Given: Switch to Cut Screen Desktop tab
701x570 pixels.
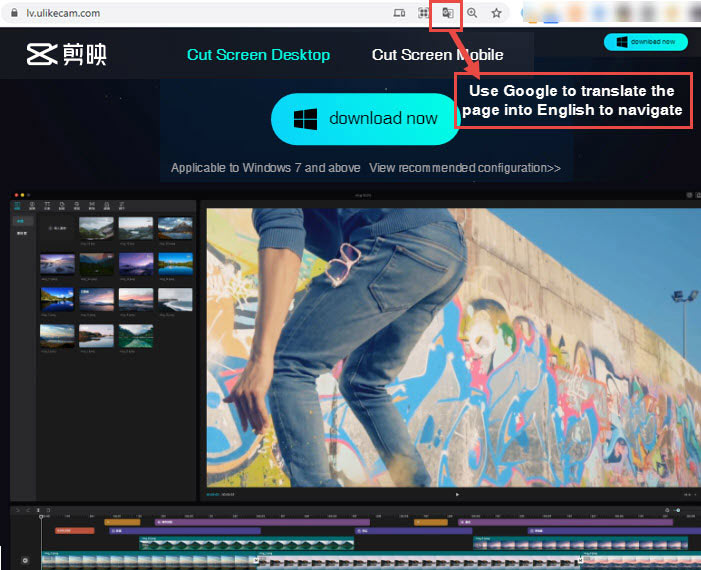Looking at the screenshot, I should [x=258, y=55].
